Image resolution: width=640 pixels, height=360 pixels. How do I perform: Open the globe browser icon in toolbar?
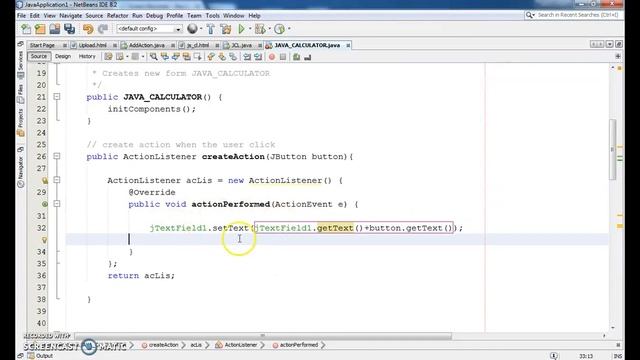tap(192, 29)
